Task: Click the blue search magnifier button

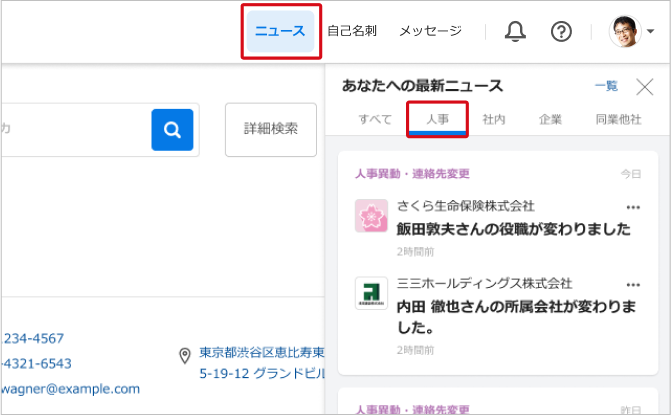Action: coord(172,130)
